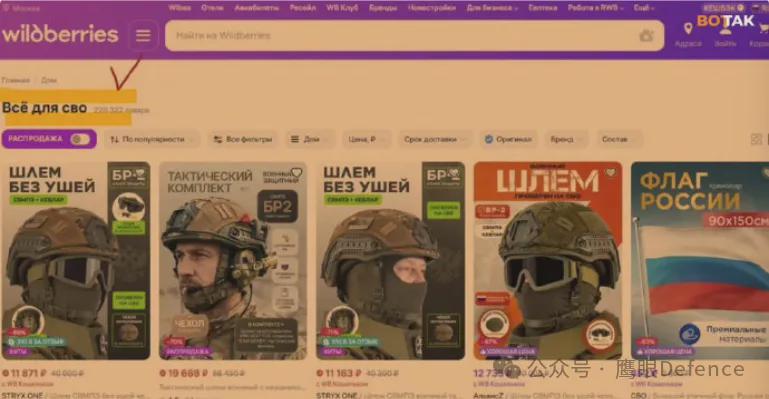Open the По популярности sort dropdown
This screenshot has width=769, height=399.
click(x=153, y=139)
